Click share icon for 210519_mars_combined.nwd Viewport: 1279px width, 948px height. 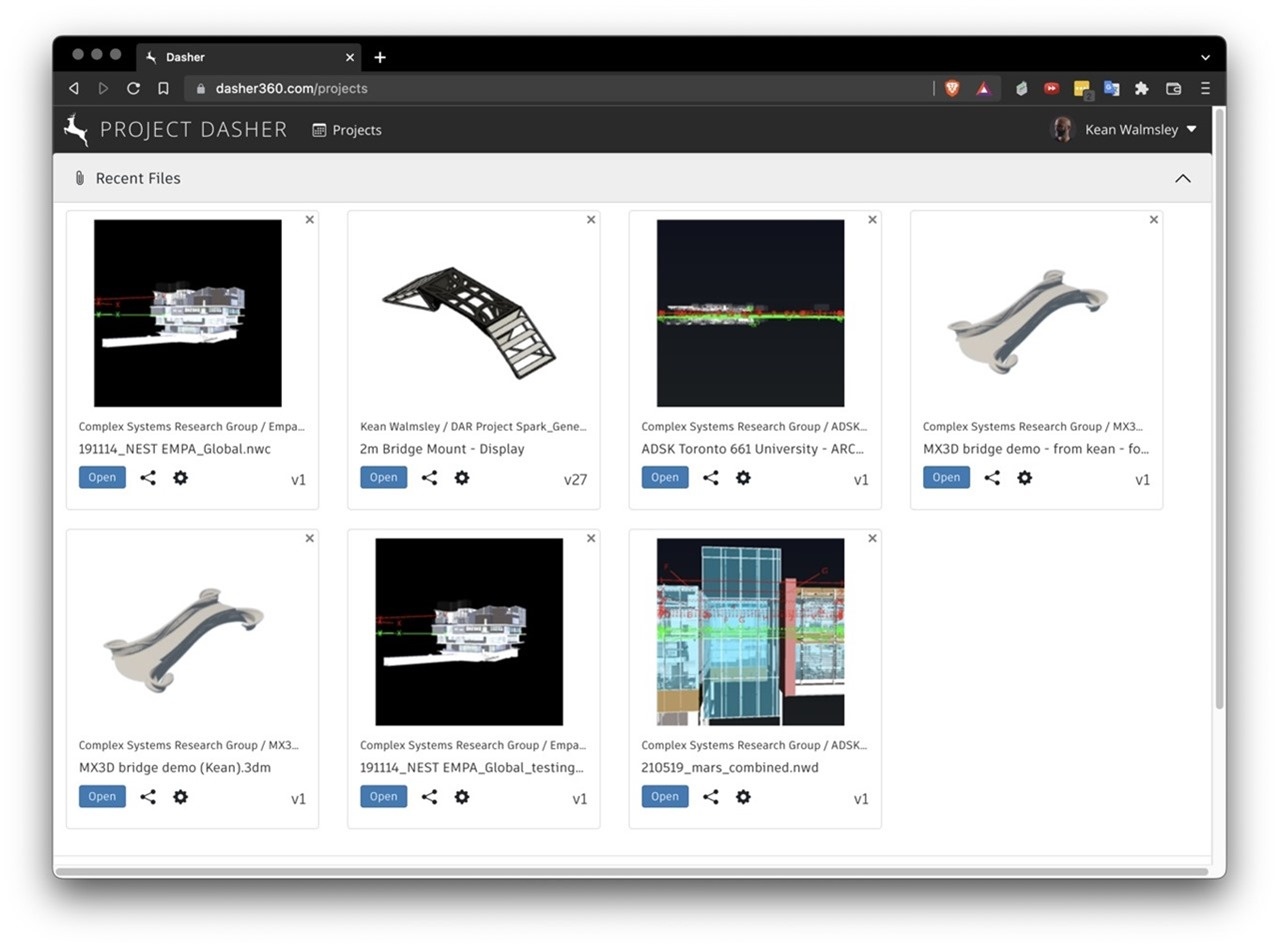711,797
